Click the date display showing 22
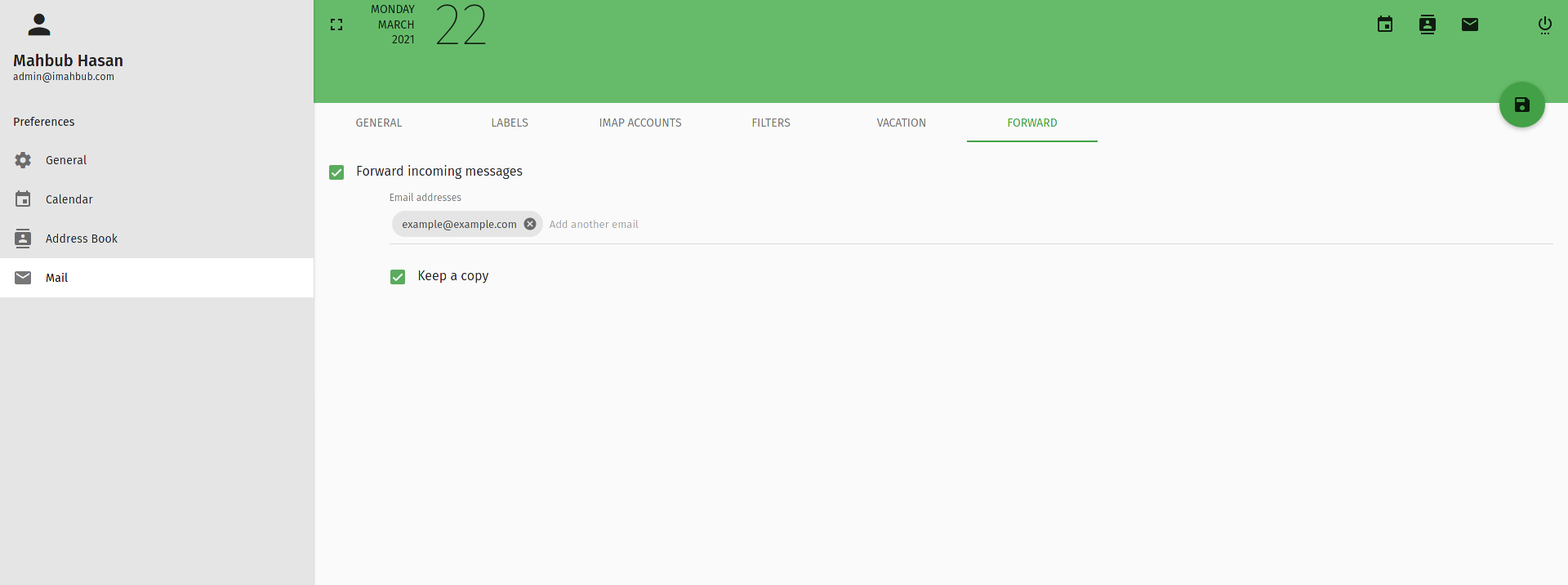Viewport: 1568px width, 585px height. 461,25
